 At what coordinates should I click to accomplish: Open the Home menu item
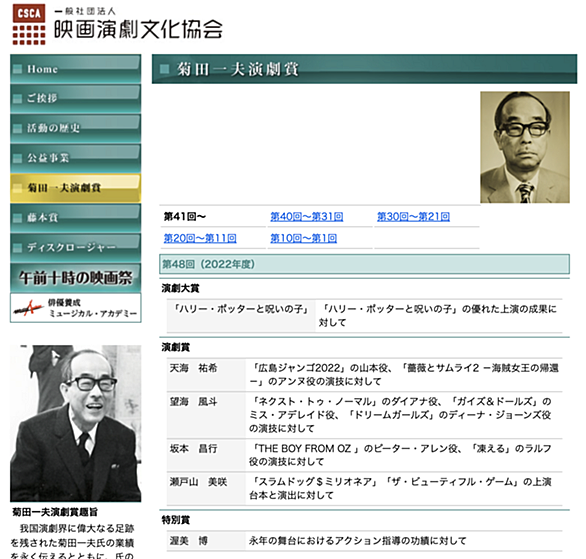click(75, 69)
